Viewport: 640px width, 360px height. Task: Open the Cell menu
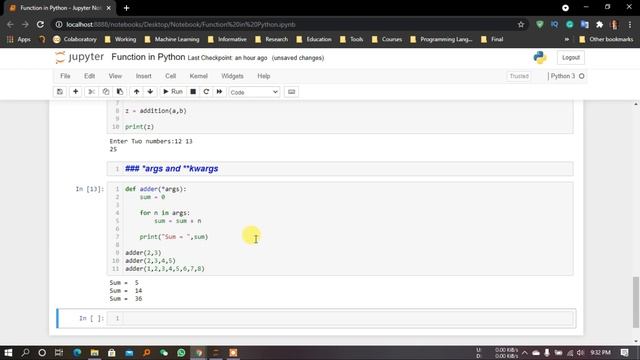click(171, 76)
